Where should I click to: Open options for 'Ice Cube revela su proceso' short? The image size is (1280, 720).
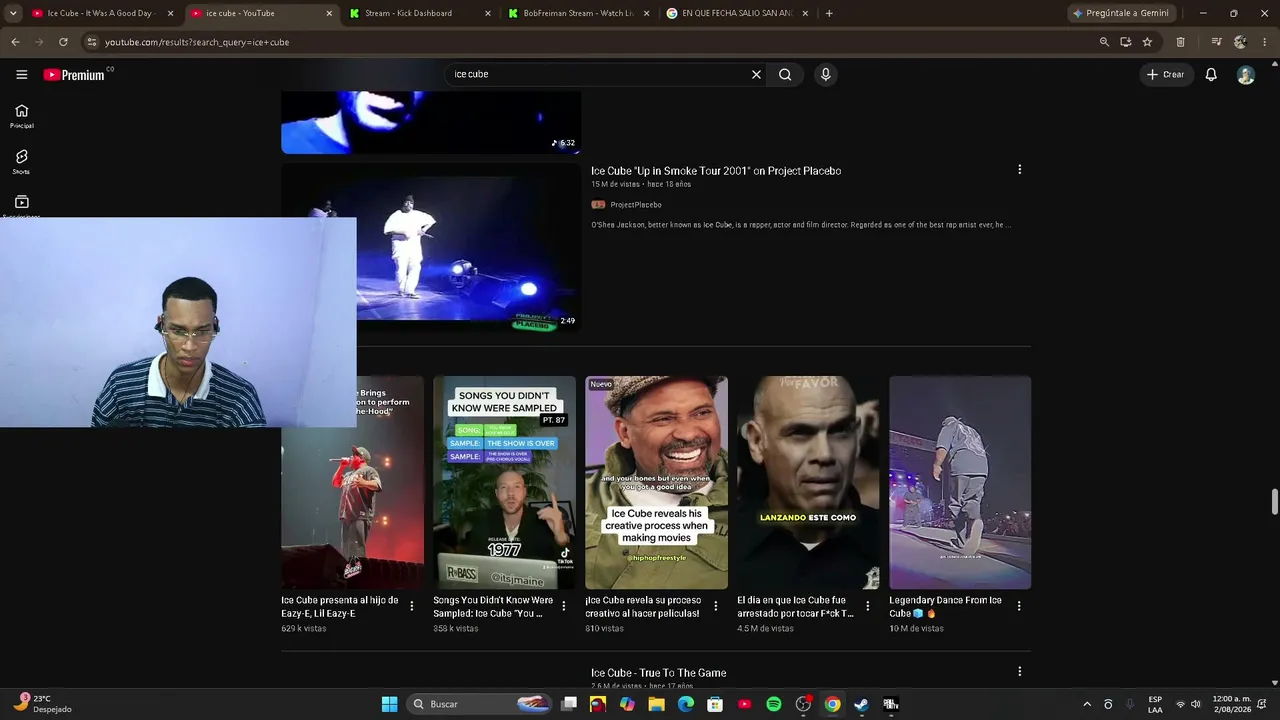click(x=715, y=606)
